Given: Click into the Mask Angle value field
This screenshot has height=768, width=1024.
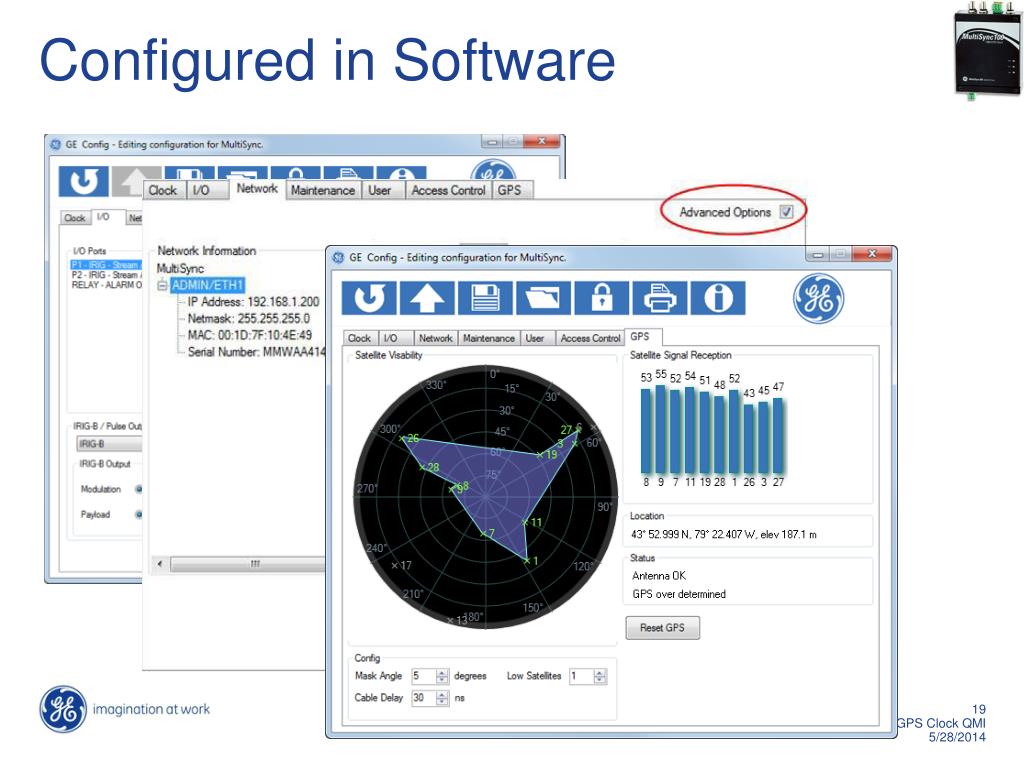Looking at the screenshot, I should pos(423,676).
